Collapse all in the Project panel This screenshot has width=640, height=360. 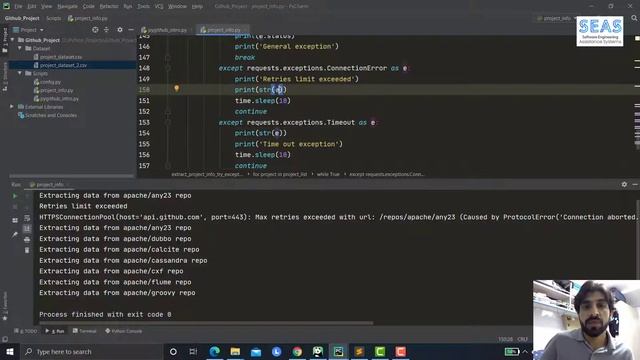coord(107,30)
